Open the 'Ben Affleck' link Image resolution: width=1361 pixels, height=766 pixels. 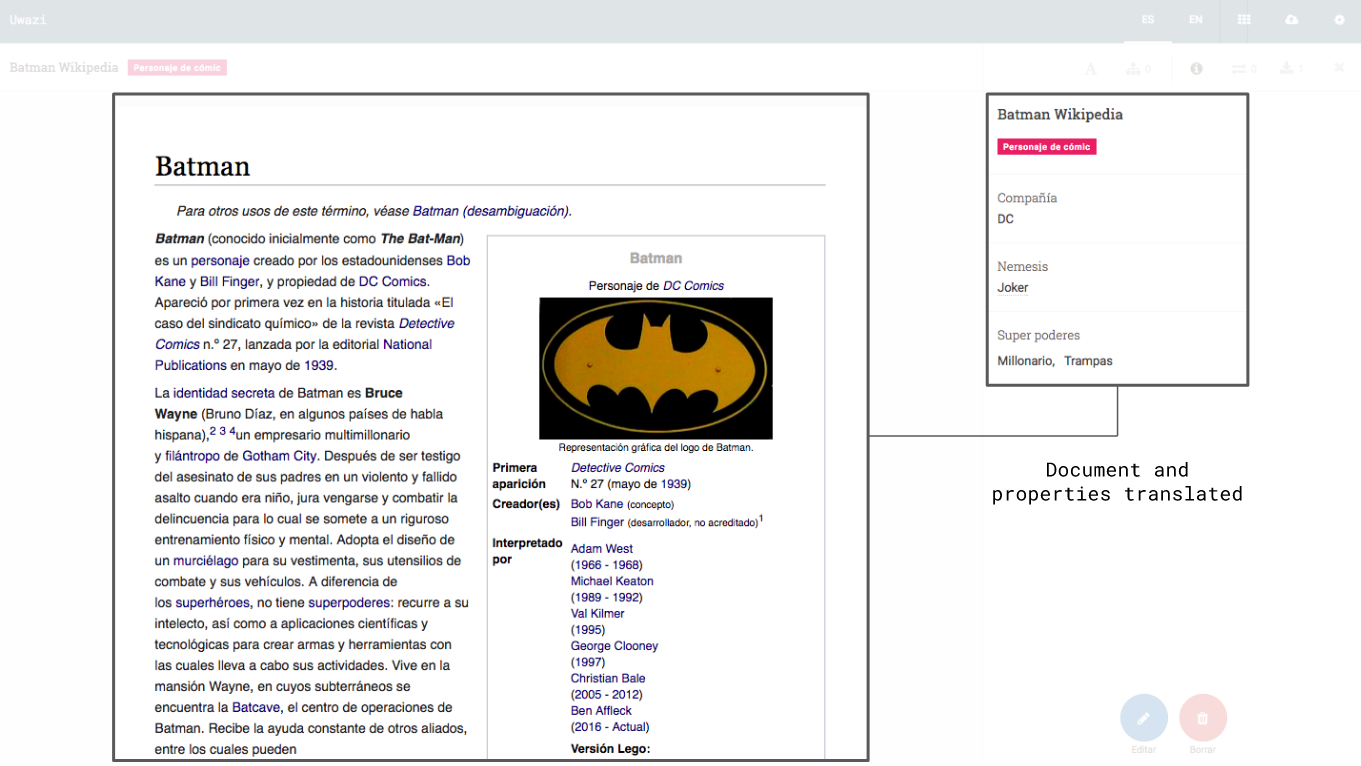pos(601,711)
